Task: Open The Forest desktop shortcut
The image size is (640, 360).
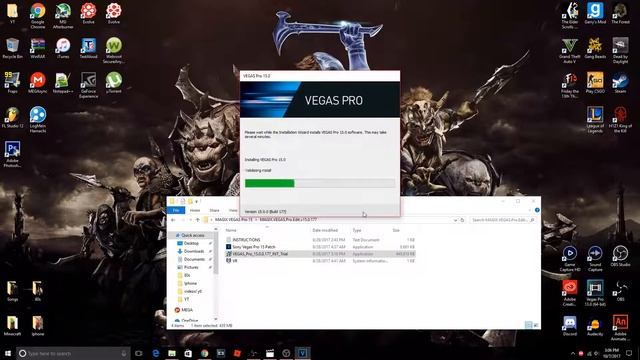Action: point(620,13)
